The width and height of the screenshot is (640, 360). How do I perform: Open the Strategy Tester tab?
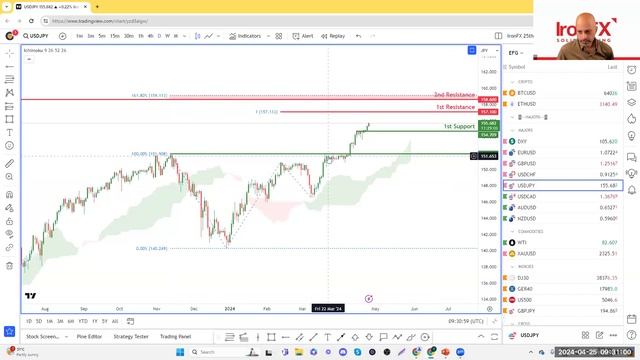[131, 337]
